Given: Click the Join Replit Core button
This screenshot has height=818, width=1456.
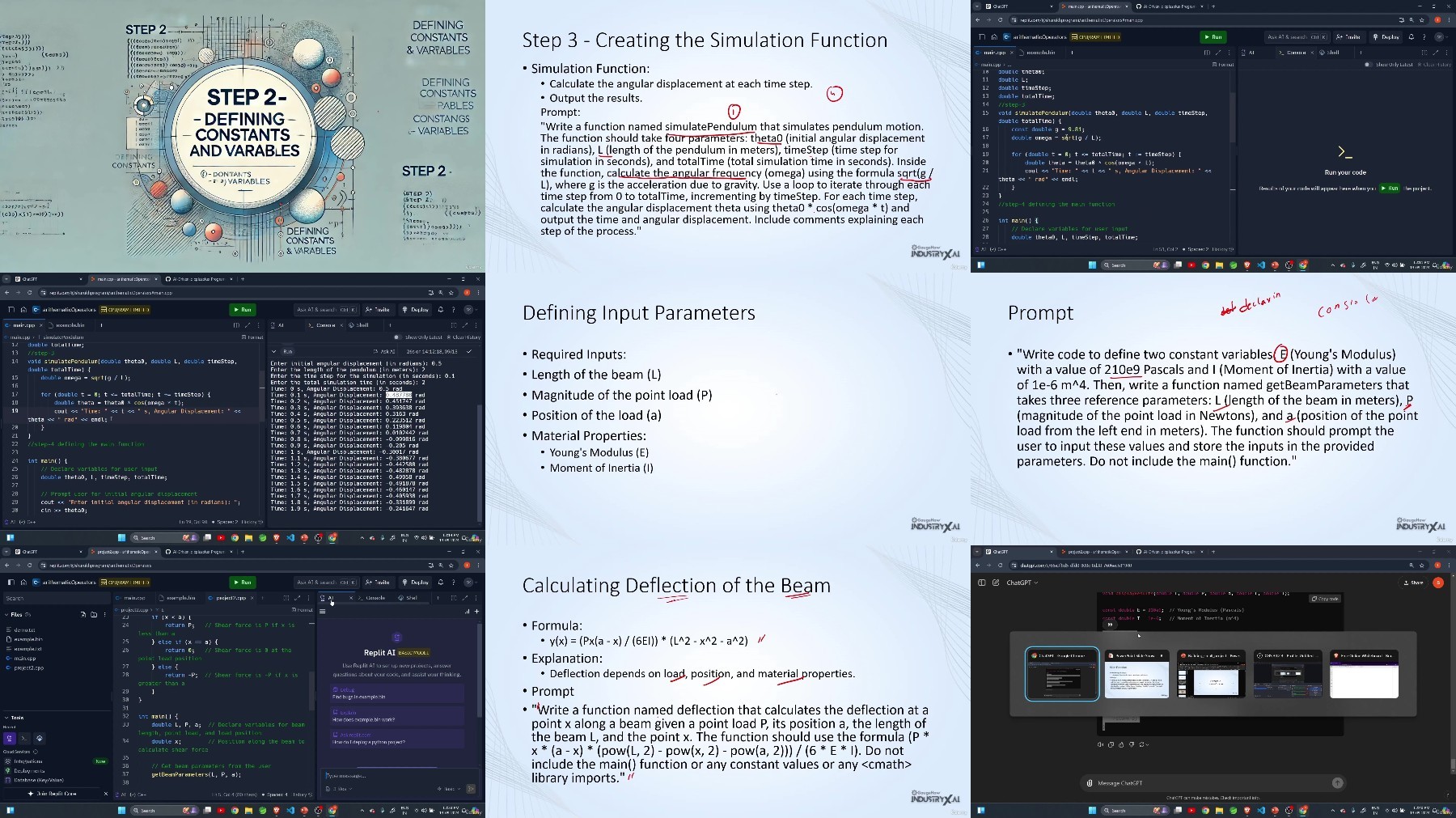Looking at the screenshot, I should point(52,794).
